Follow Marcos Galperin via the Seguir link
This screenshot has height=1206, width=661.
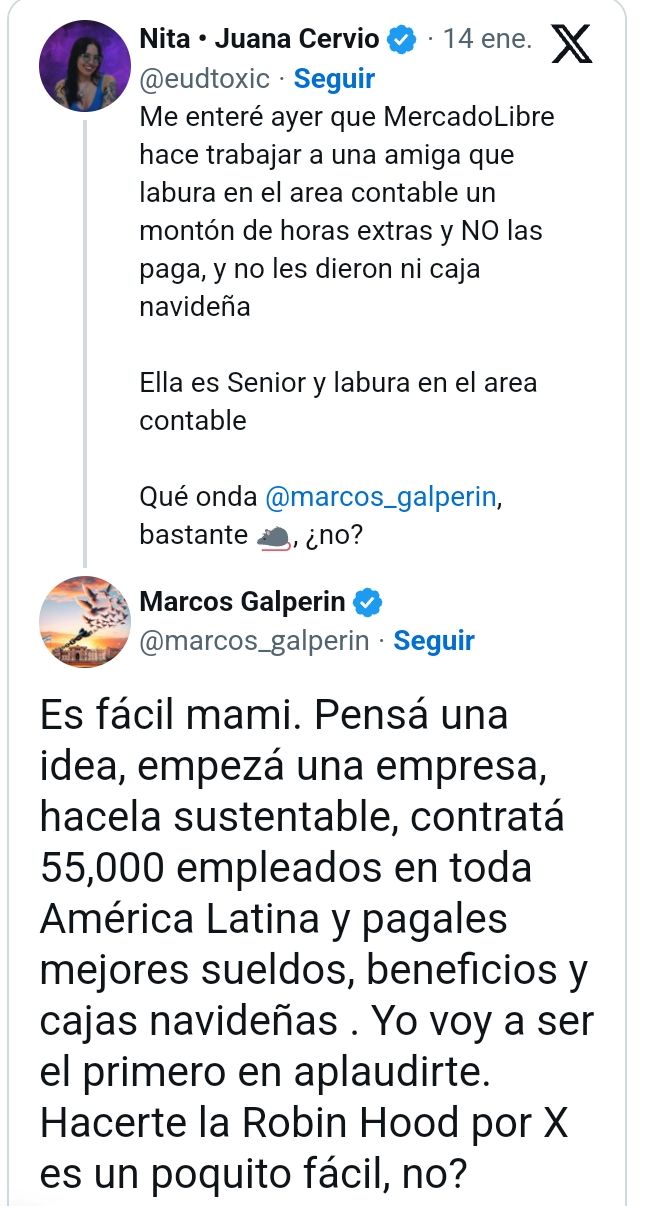pyautogui.click(x=434, y=640)
